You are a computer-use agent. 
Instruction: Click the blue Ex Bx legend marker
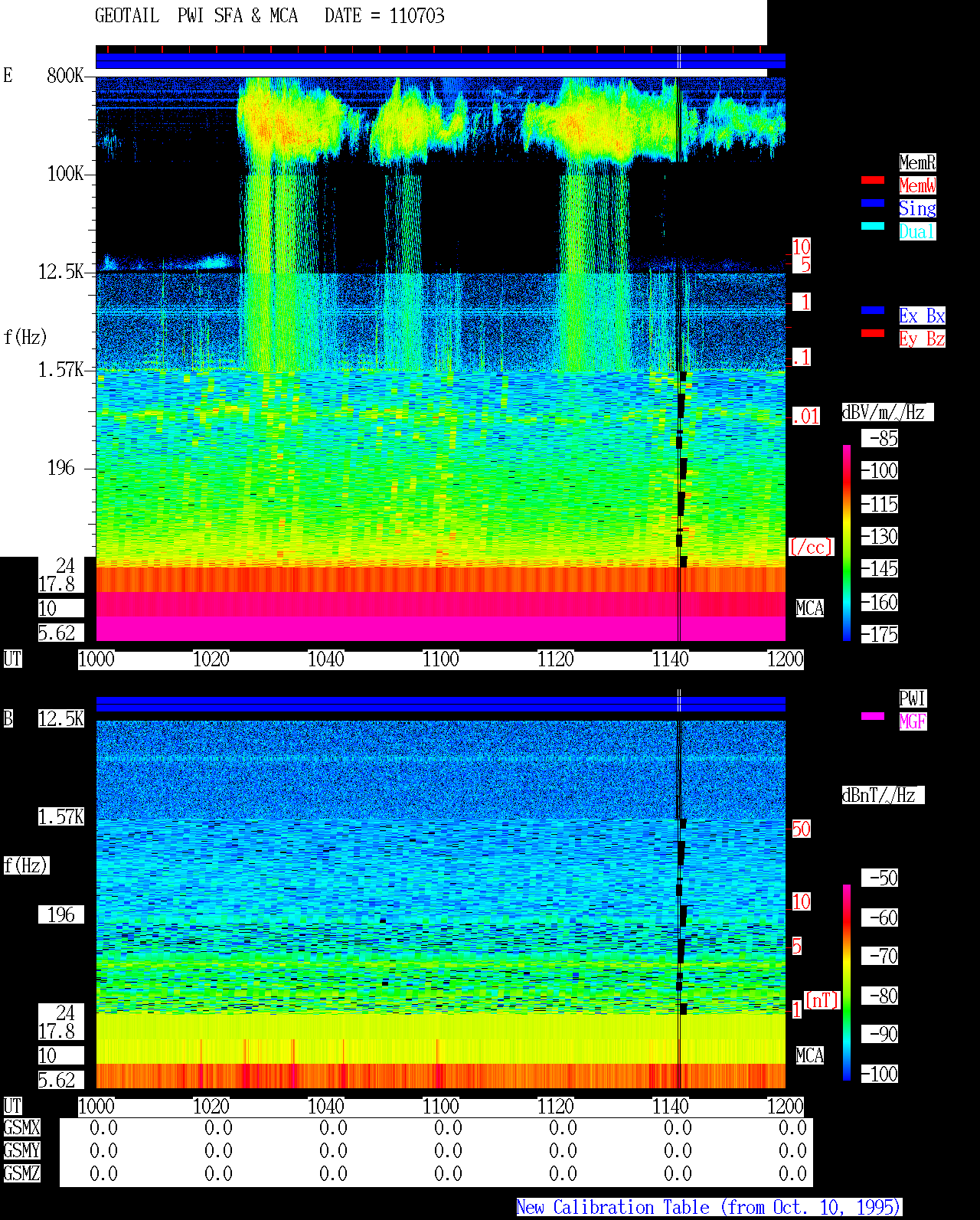point(873,310)
